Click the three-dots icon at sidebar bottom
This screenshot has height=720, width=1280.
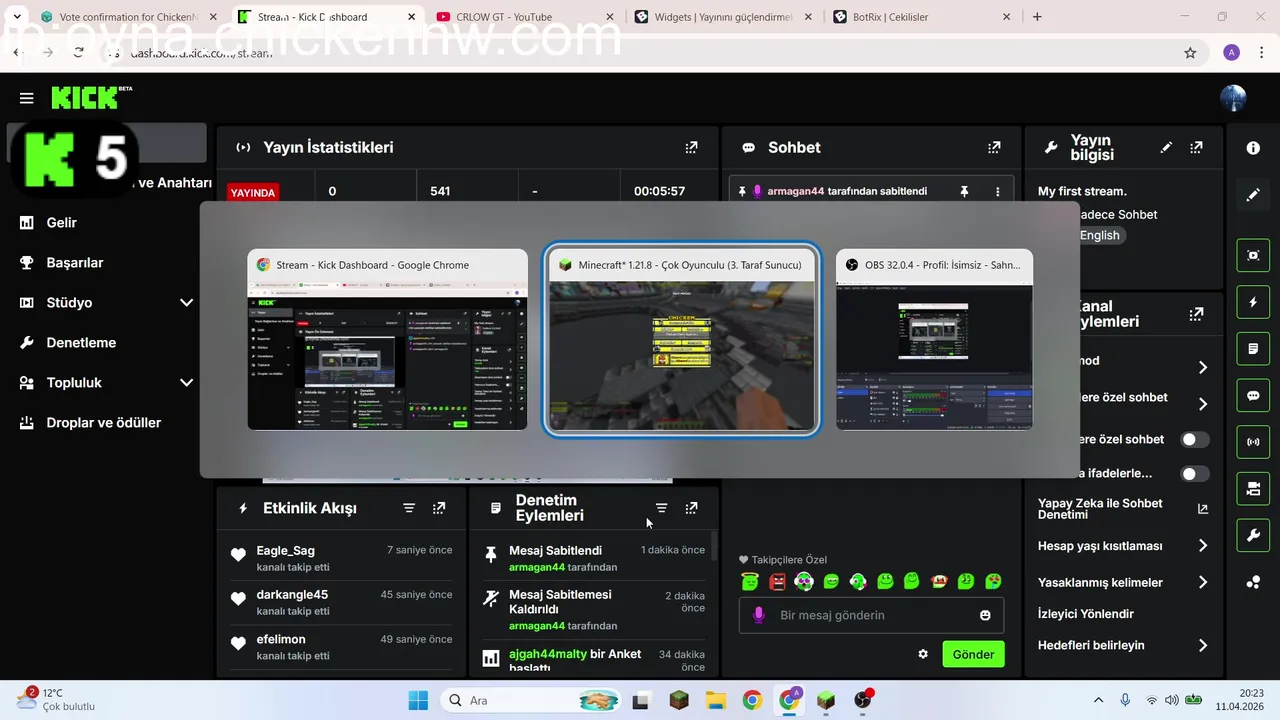(x=1253, y=582)
